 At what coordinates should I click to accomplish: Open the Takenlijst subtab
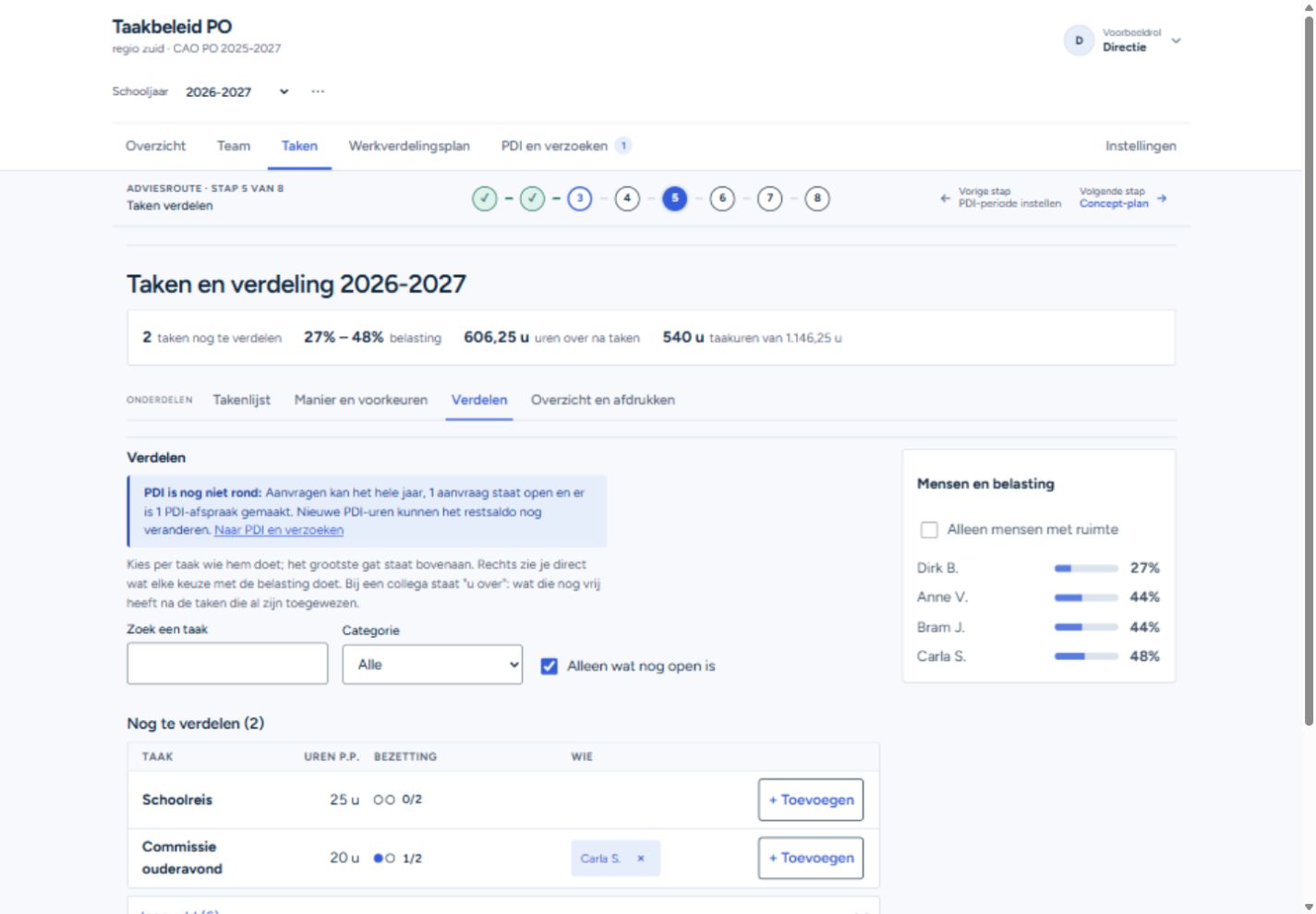click(242, 400)
